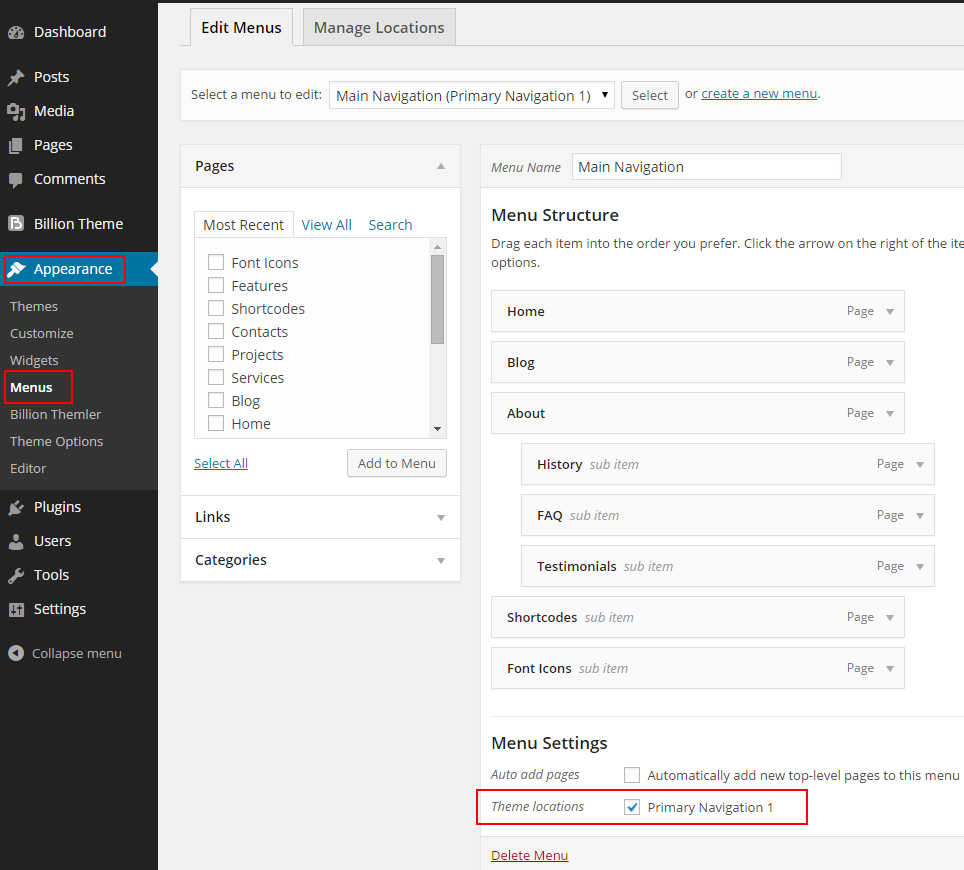Click the Add to Menu button
The width and height of the screenshot is (964, 870).
[397, 464]
